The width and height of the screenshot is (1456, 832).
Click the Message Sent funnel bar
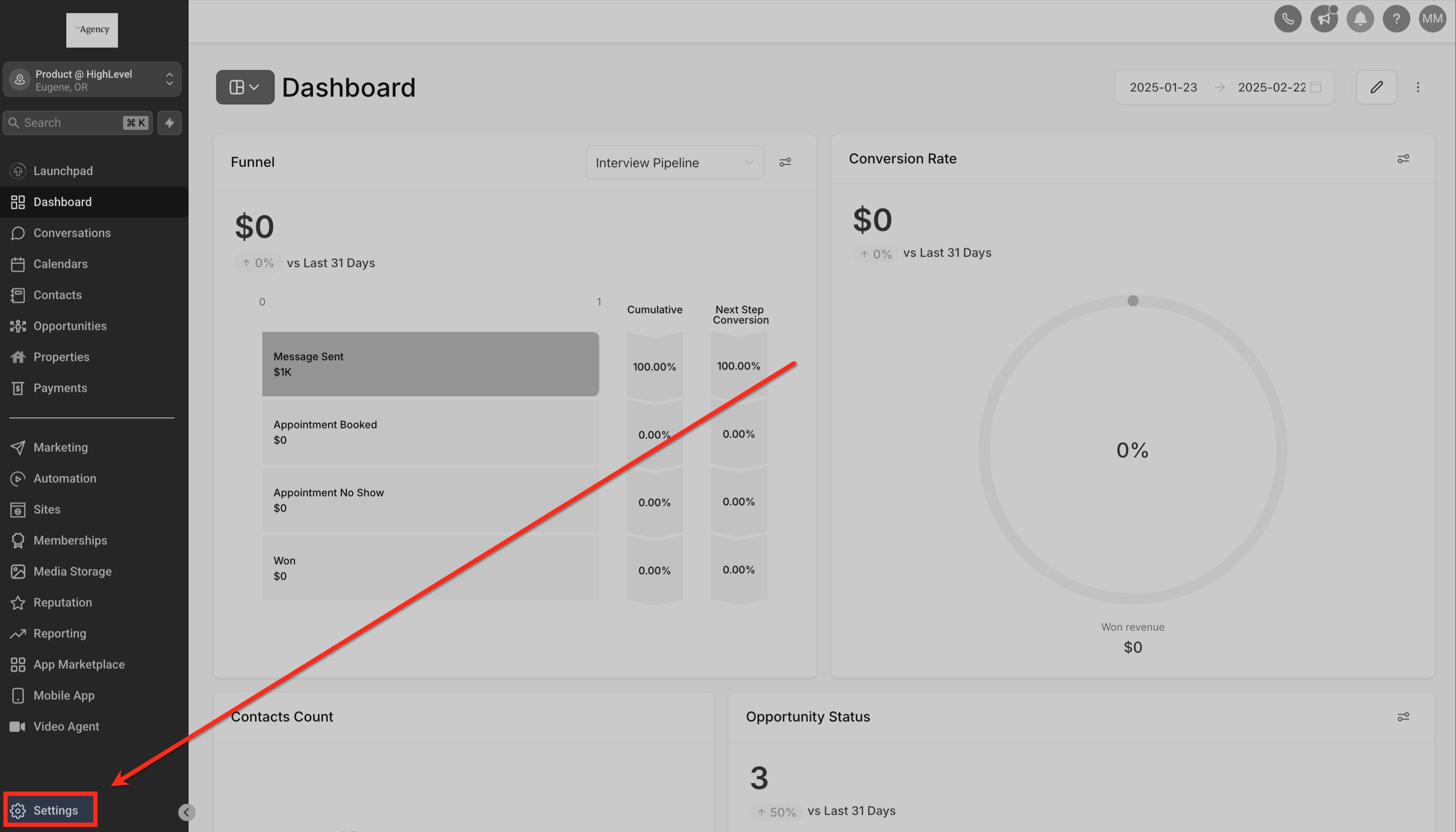point(430,364)
